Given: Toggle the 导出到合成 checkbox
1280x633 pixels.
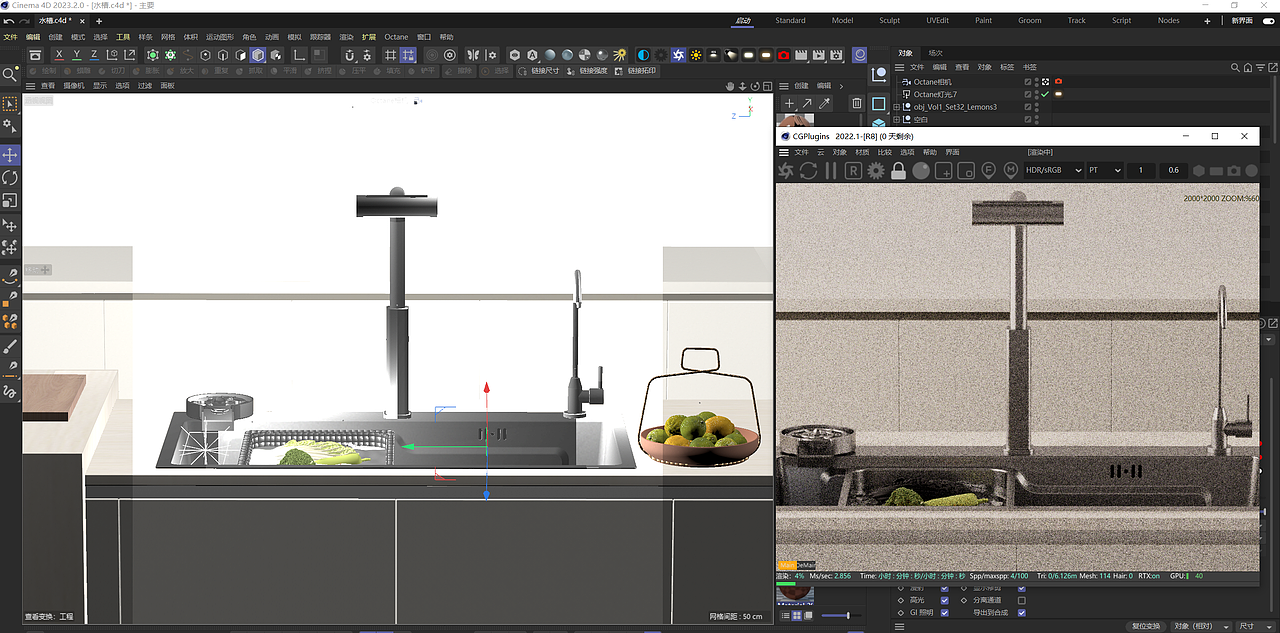Looking at the screenshot, I should (1022, 612).
